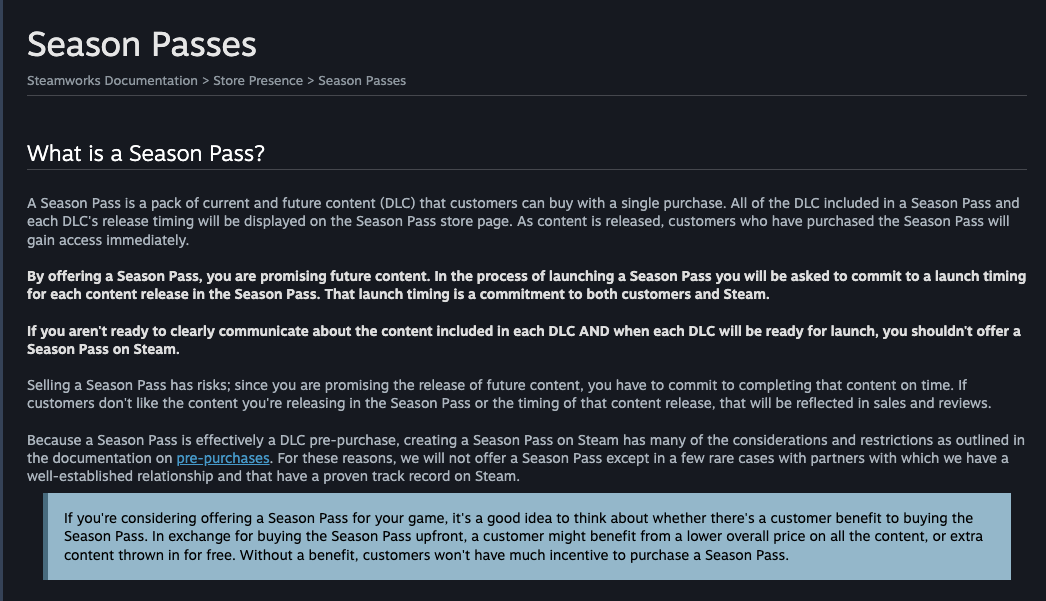Follow the pre-purchases documentation link
1046x601 pixels.
coord(223,458)
